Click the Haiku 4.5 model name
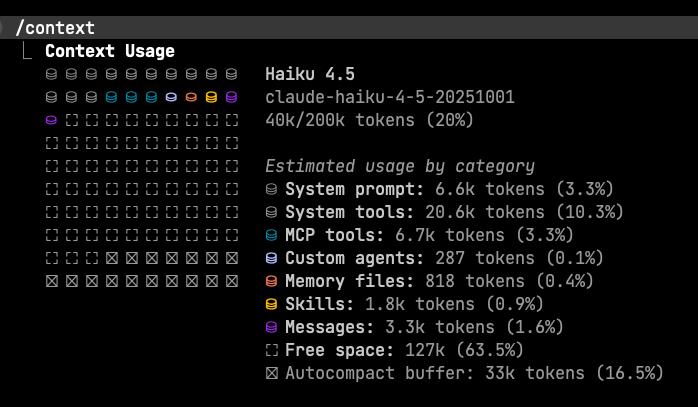 coord(310,74)
